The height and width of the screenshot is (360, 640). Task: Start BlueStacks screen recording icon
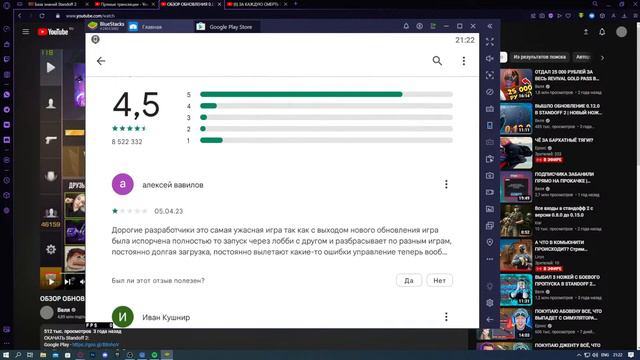(490, 192)
